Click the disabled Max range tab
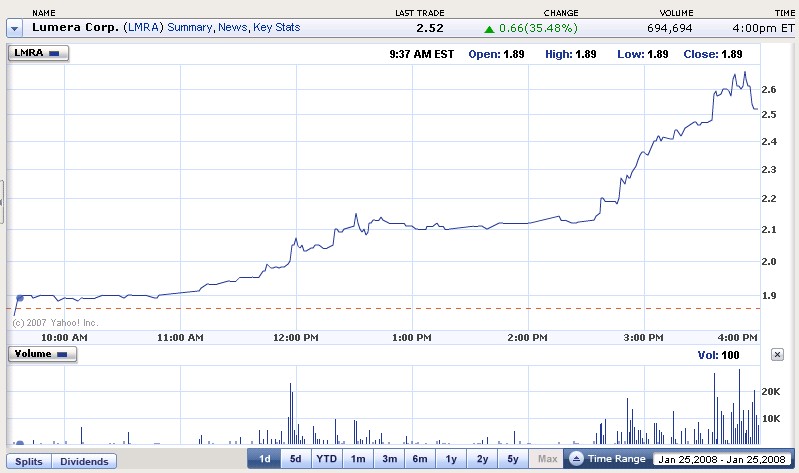 point(547,459)
